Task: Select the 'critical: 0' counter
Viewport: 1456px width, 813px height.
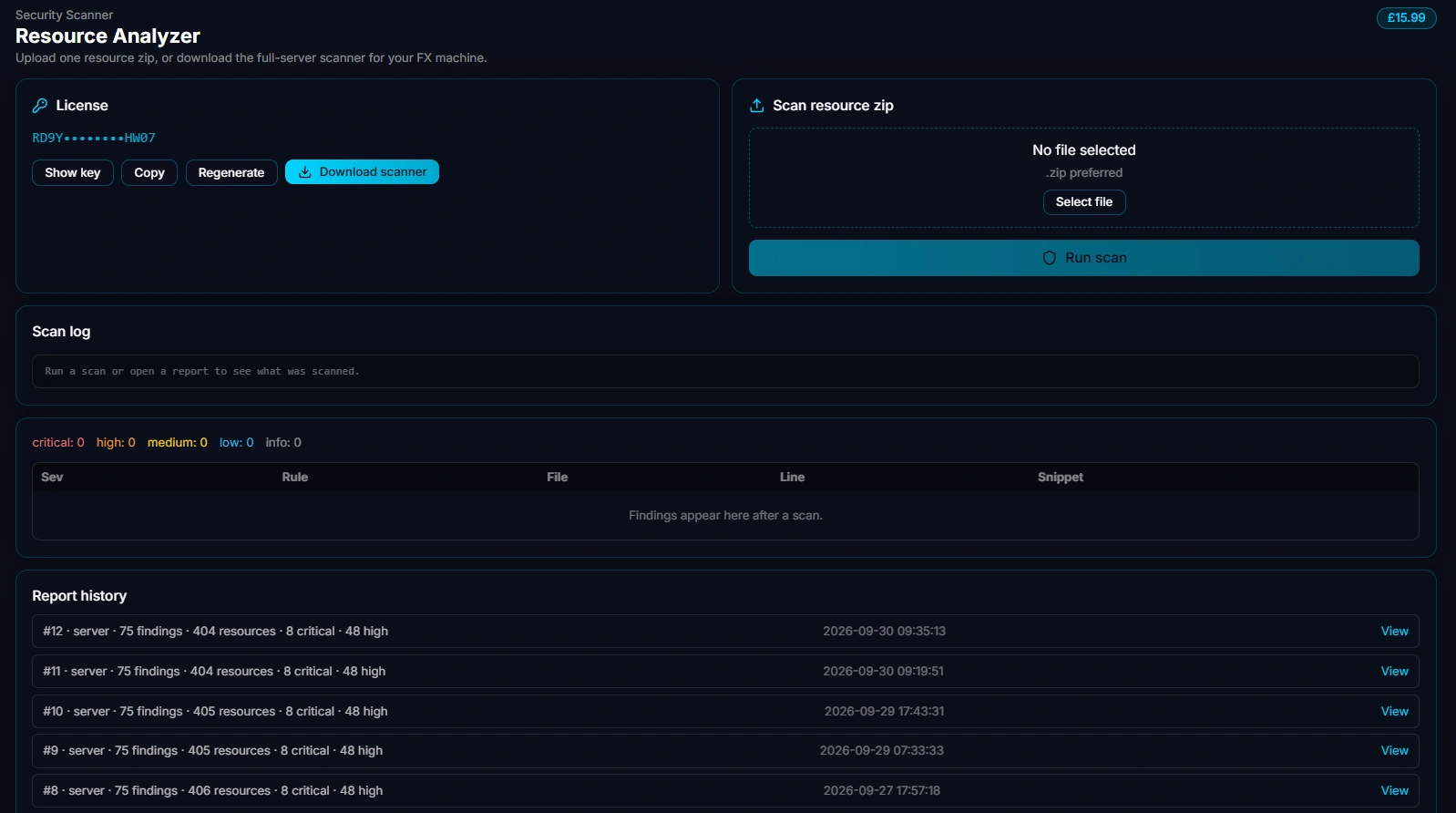Action: point(58,443)
